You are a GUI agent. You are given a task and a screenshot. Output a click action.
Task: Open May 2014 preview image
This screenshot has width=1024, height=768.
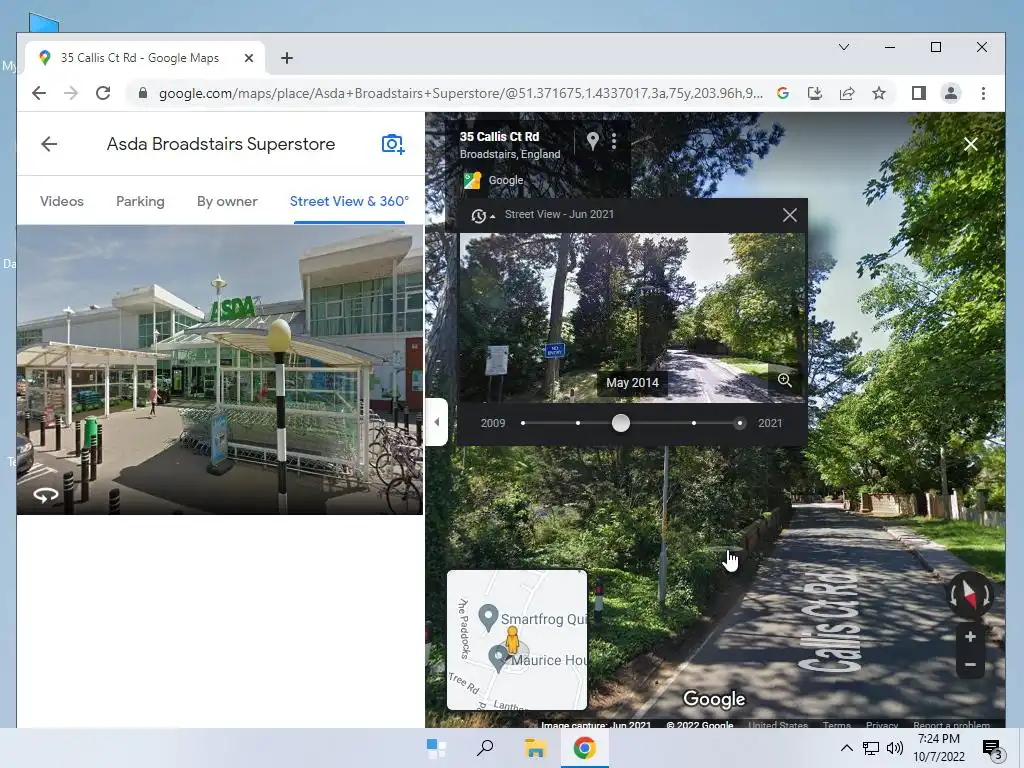(x=632, y=317)
